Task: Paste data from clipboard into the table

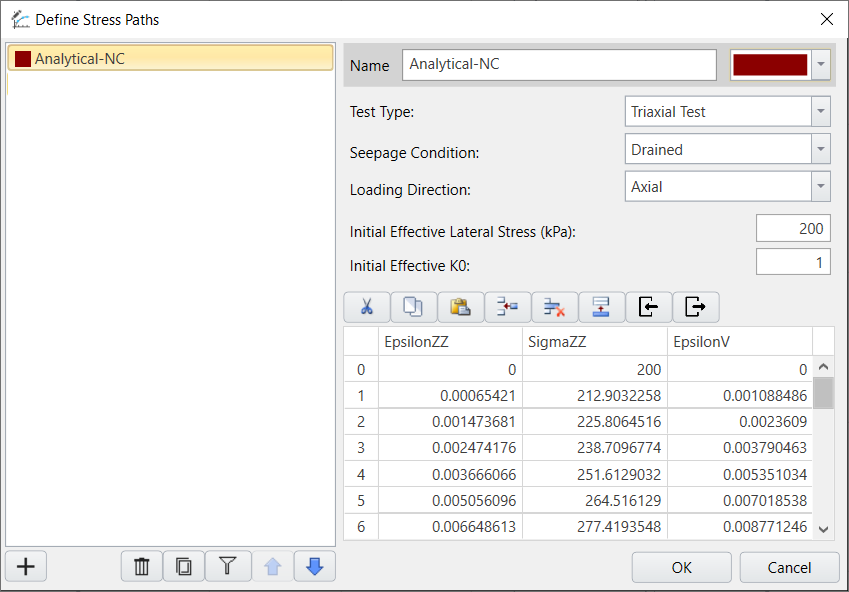Action: [460, 307]
